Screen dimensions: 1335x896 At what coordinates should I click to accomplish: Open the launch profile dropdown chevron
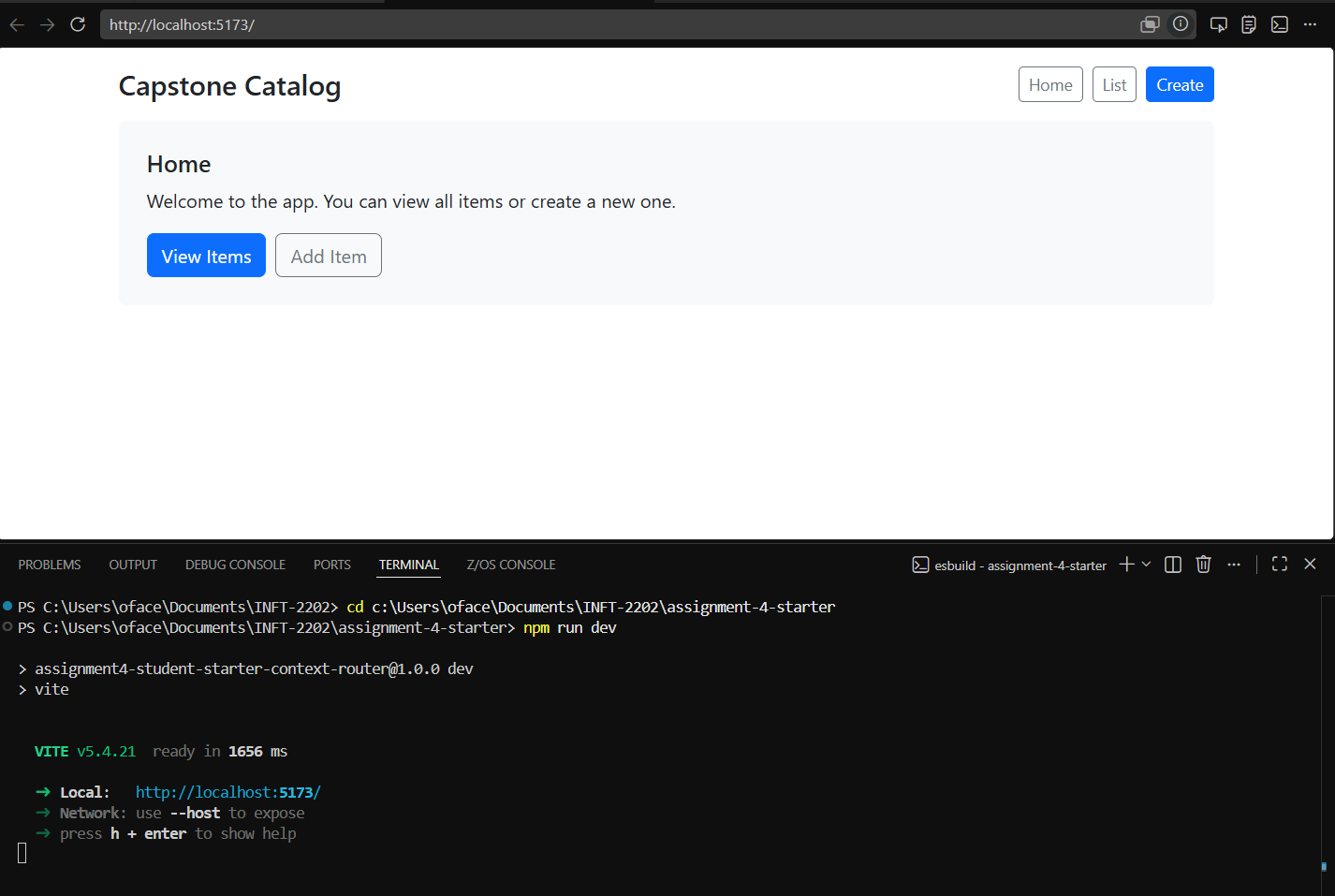(1146, 565)
